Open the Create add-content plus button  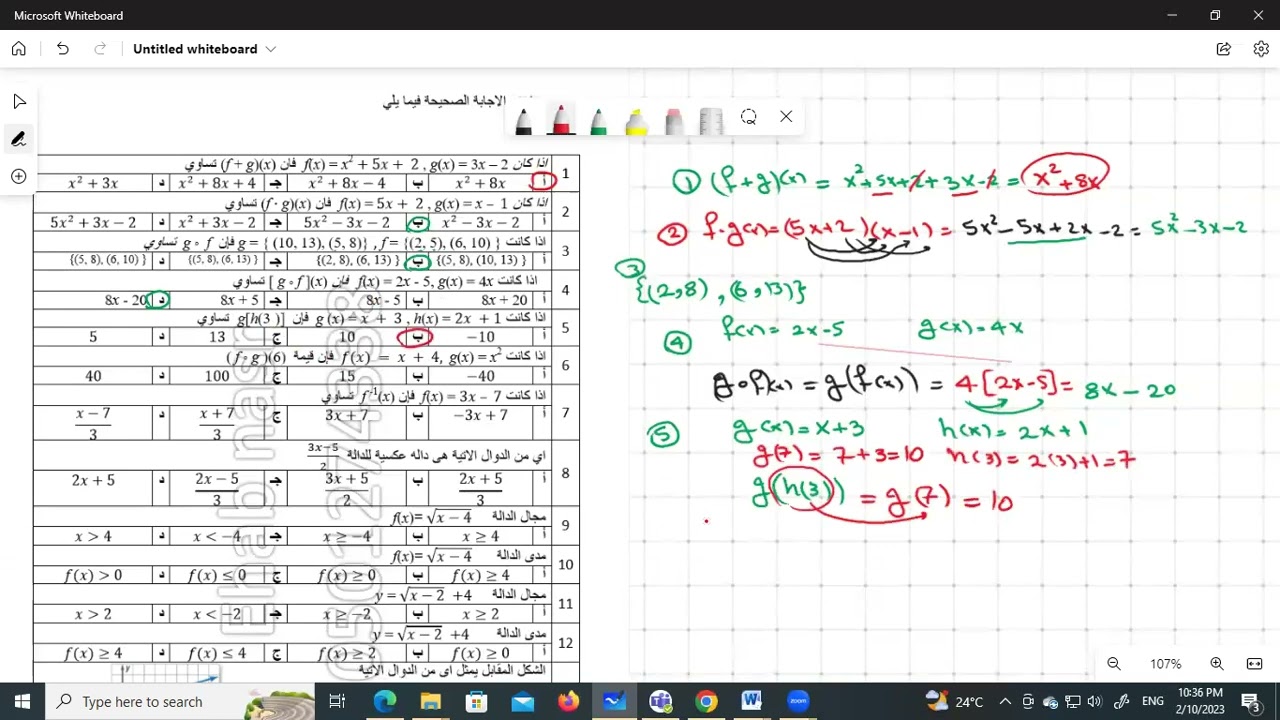(19, 177)
